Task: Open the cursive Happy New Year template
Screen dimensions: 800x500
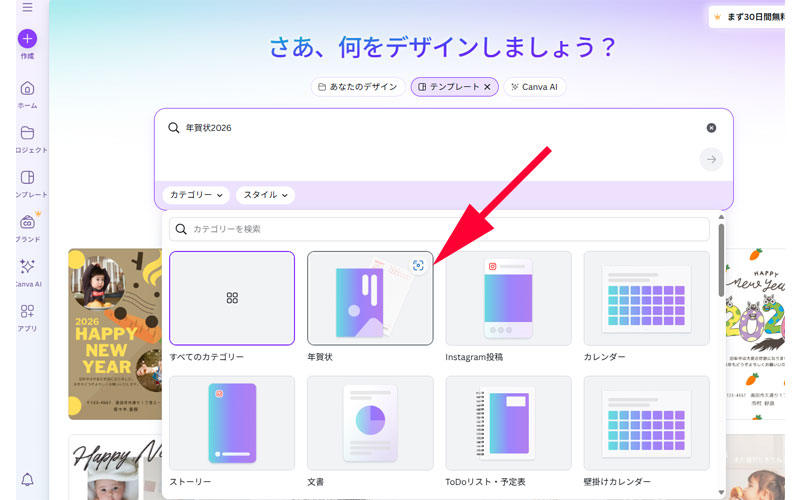Action: pos(115,467)
